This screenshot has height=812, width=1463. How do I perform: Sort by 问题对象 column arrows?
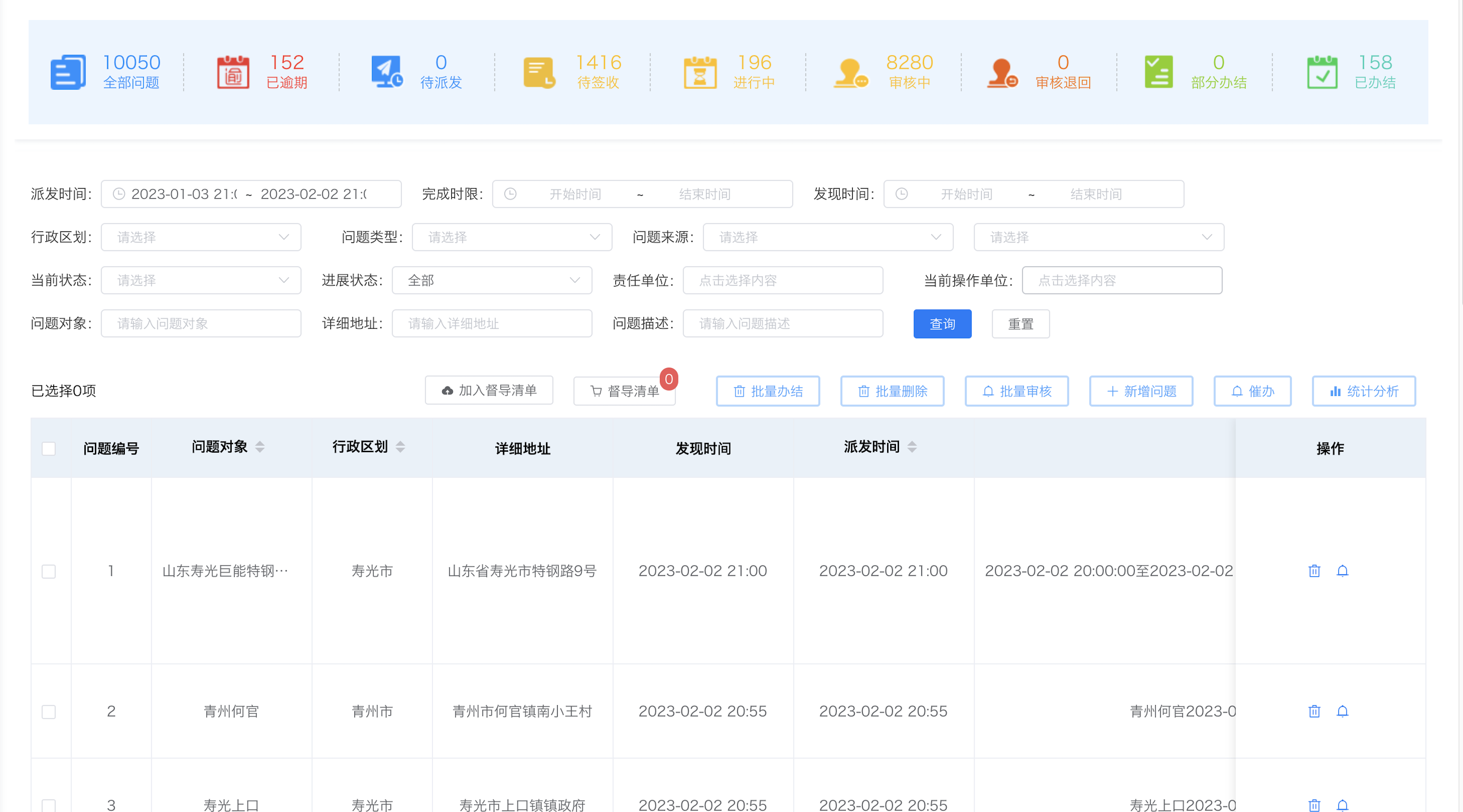tap(259, 447)
